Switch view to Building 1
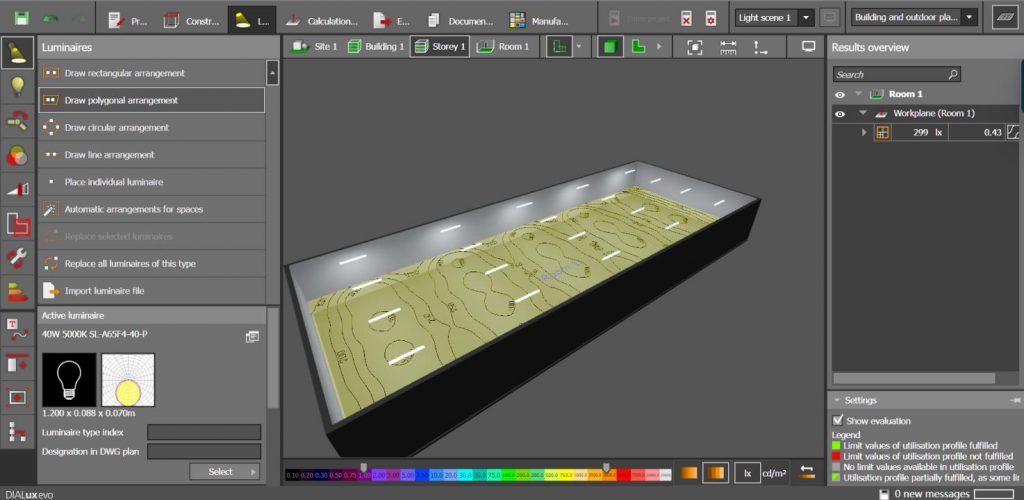 (376, 46)
